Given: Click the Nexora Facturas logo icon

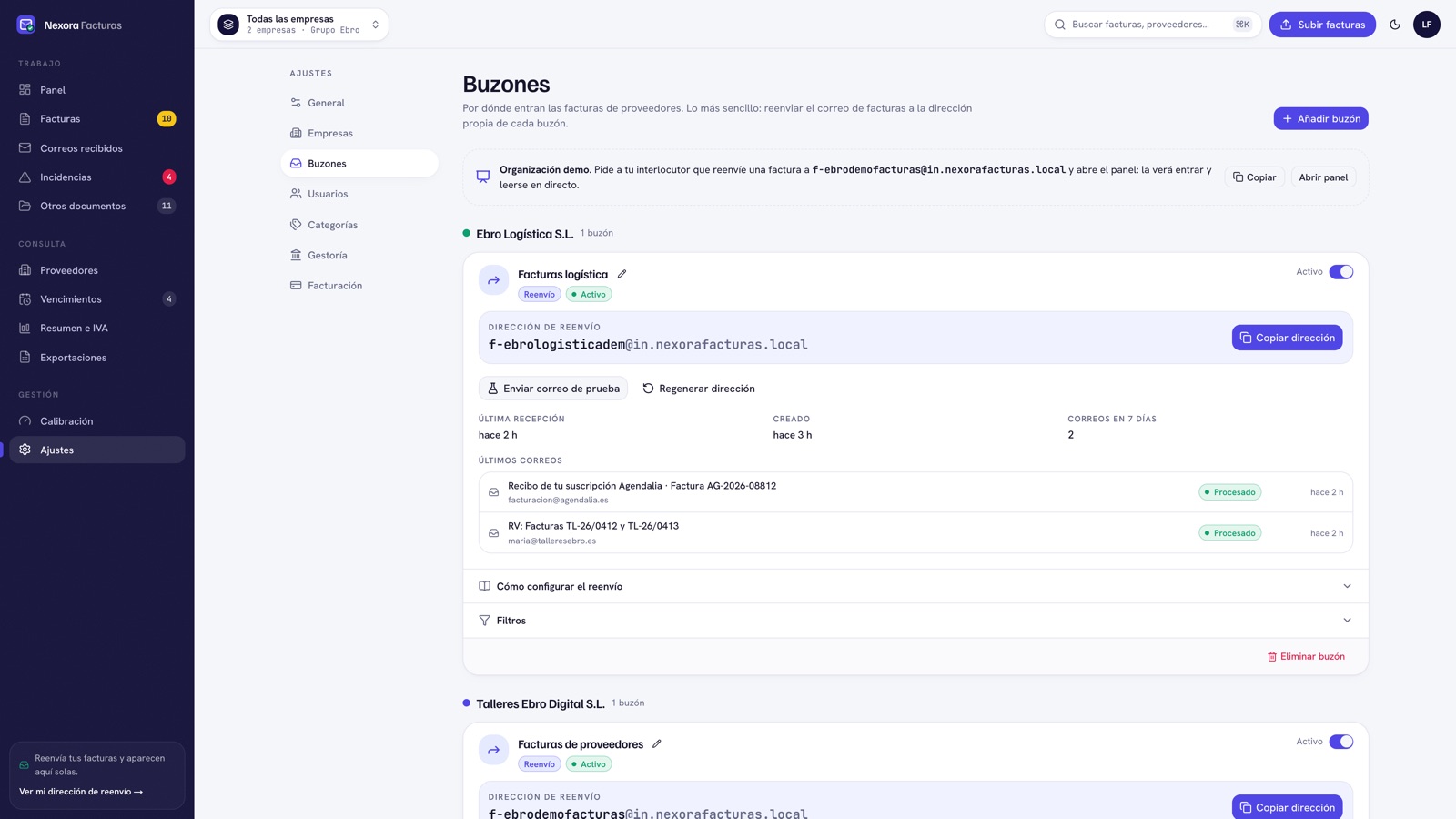Looking at the screenshot, I should (26, 25).
